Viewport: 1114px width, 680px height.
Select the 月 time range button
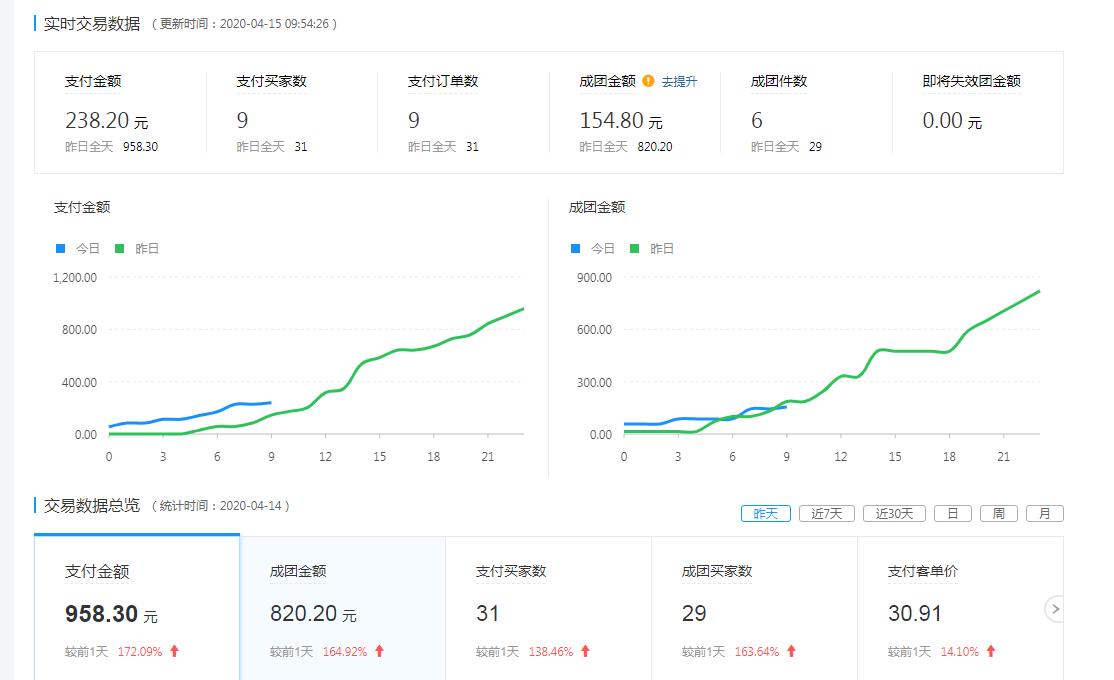(1044, 512)
